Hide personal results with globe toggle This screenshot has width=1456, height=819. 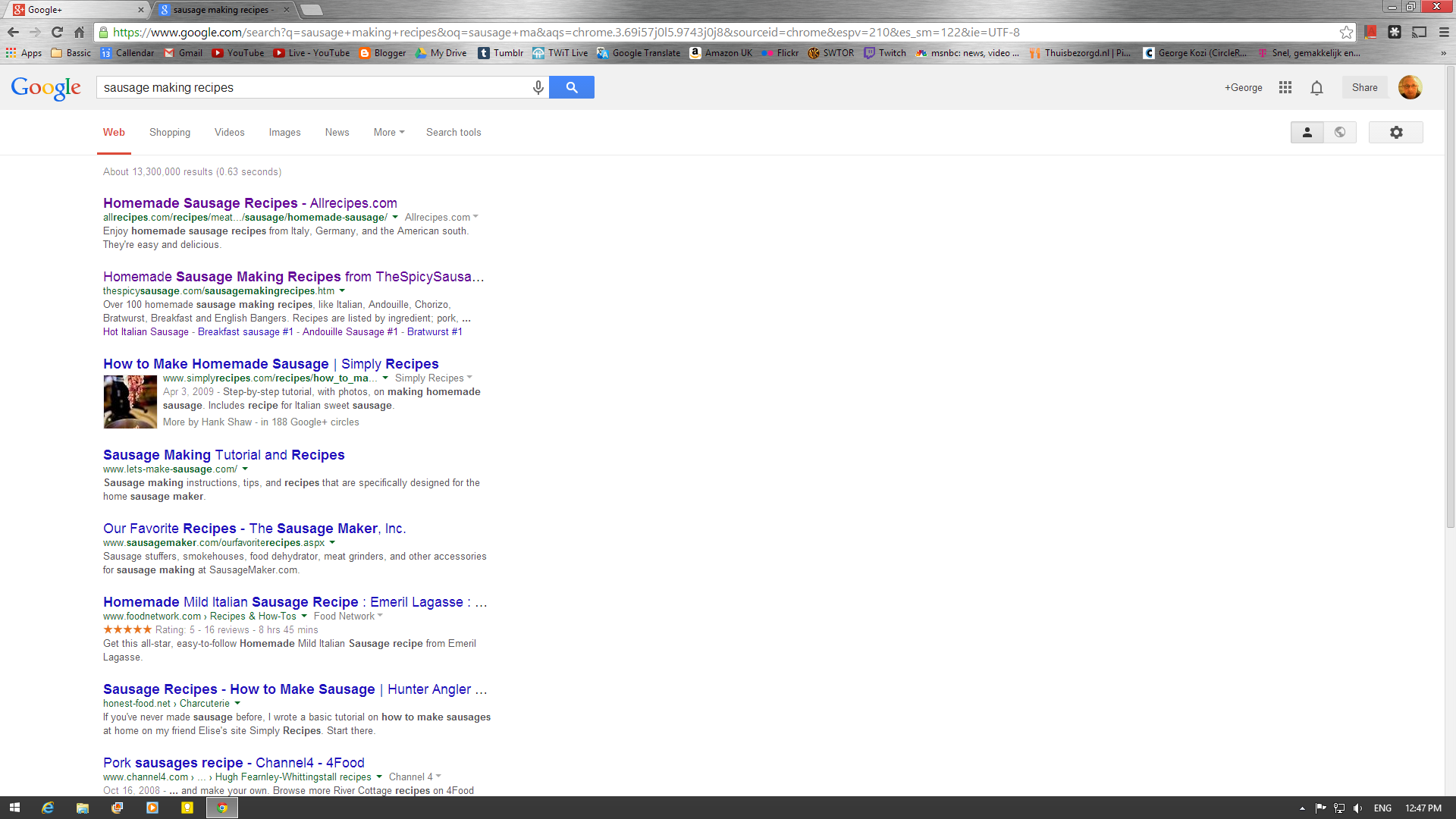(x=1340, y=132)
